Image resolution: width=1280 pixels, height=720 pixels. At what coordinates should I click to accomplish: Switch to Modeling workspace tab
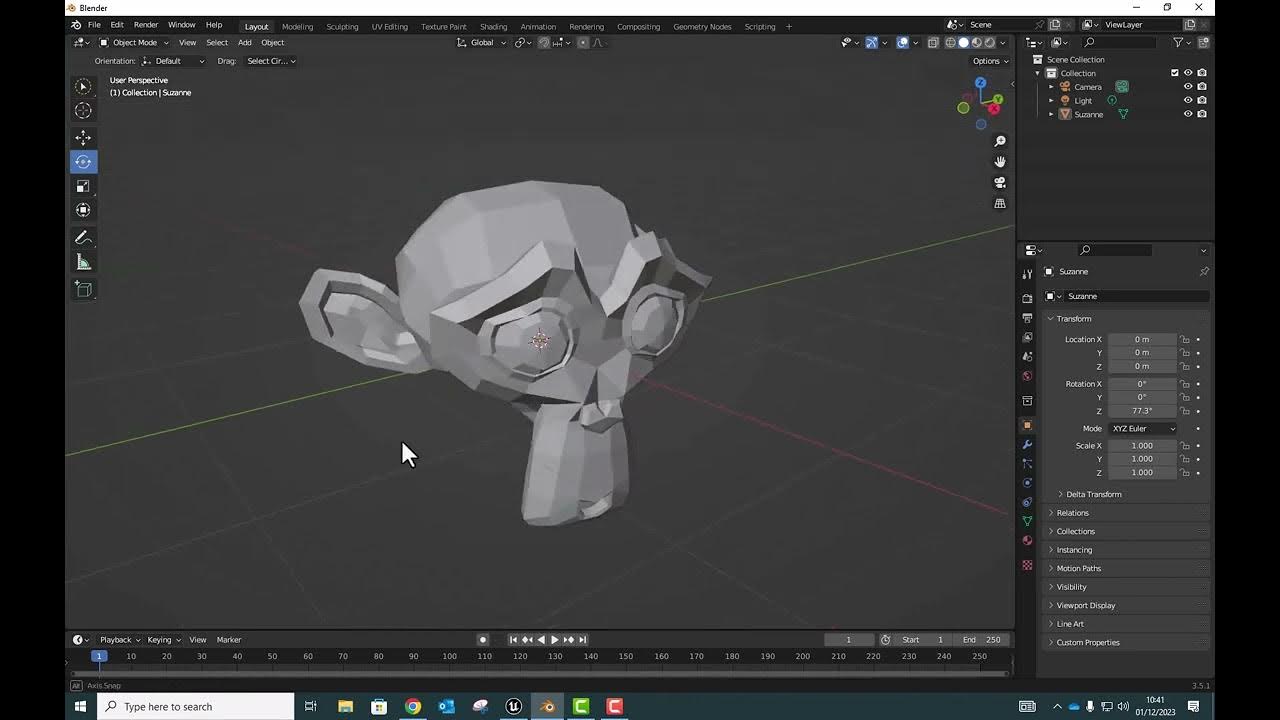coord(297,26)
